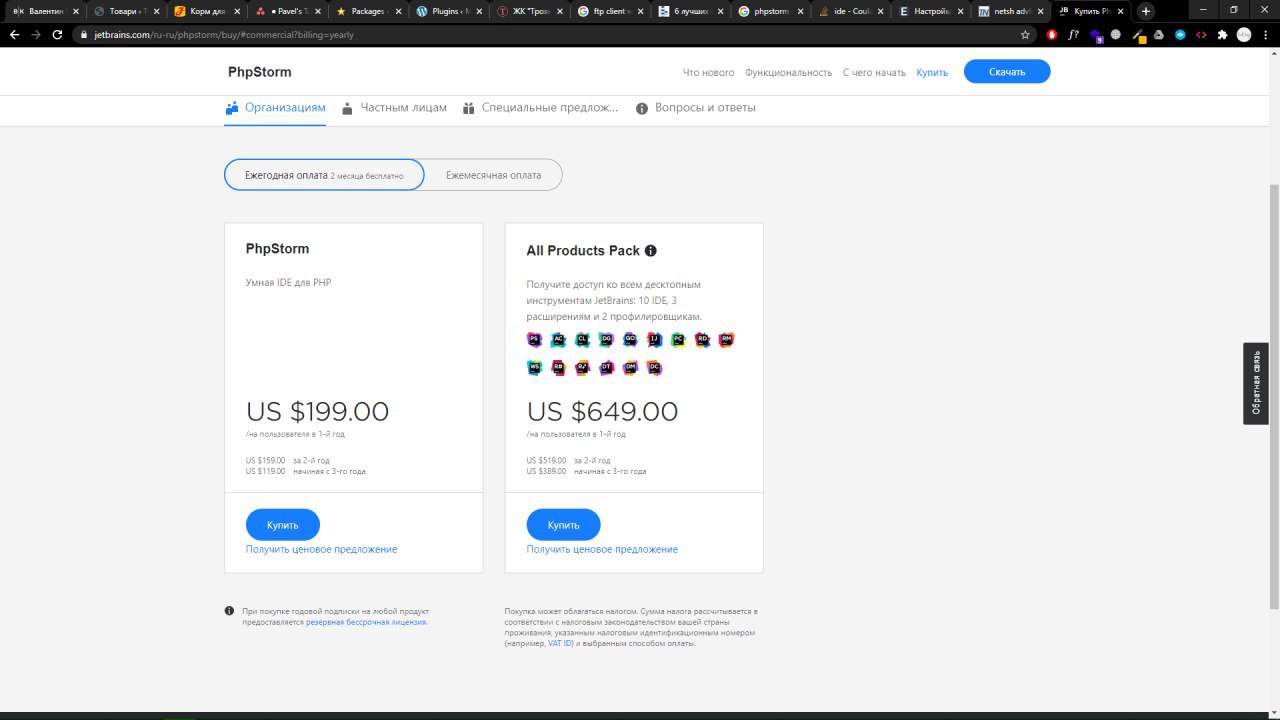Click info icon next to All Products Pack
Screen dimensions: 1280x720
651,251
